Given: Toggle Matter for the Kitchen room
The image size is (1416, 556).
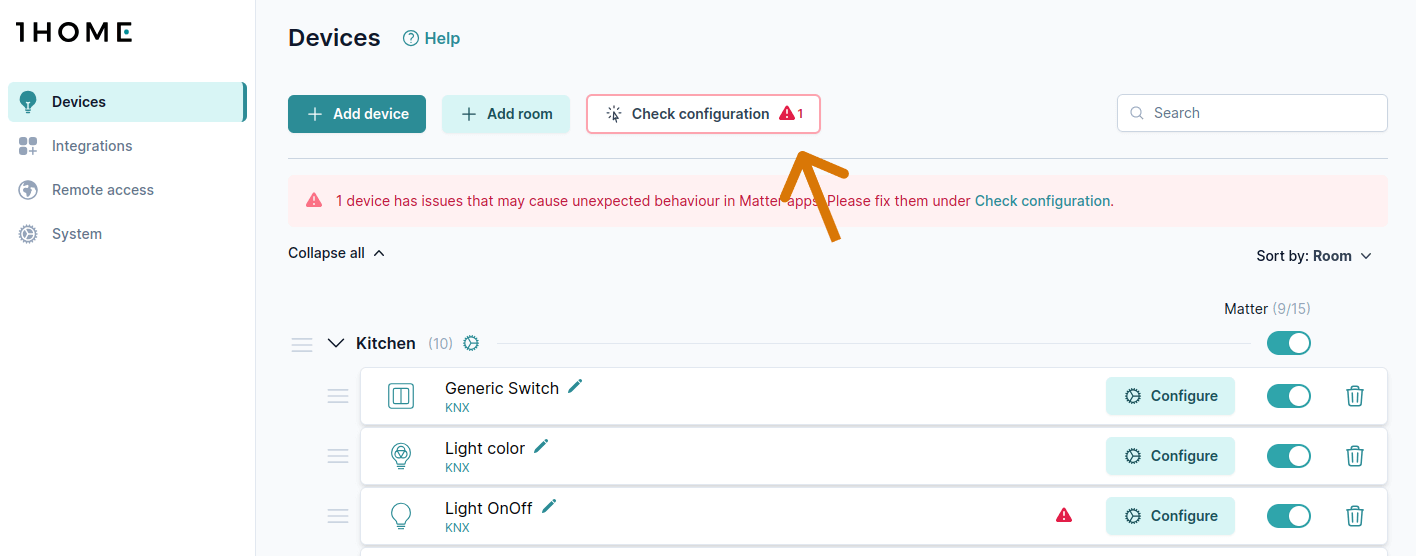Looking at the screenshot, I should point(1288,343).
